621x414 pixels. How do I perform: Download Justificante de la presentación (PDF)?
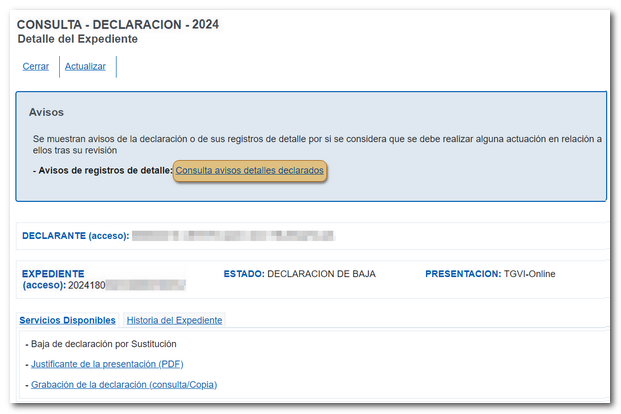coord(107,364)
